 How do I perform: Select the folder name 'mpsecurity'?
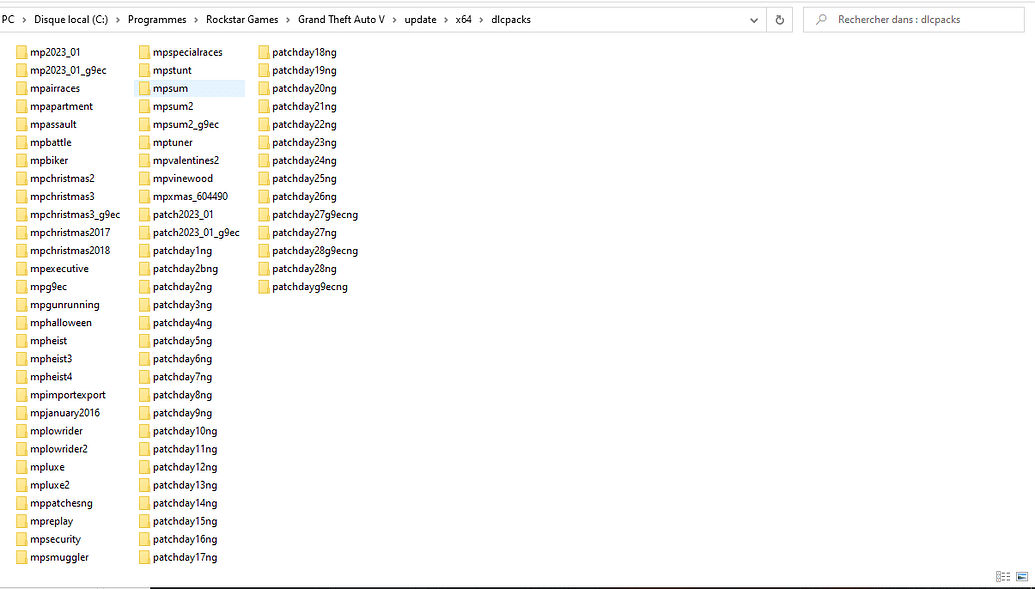55,539
